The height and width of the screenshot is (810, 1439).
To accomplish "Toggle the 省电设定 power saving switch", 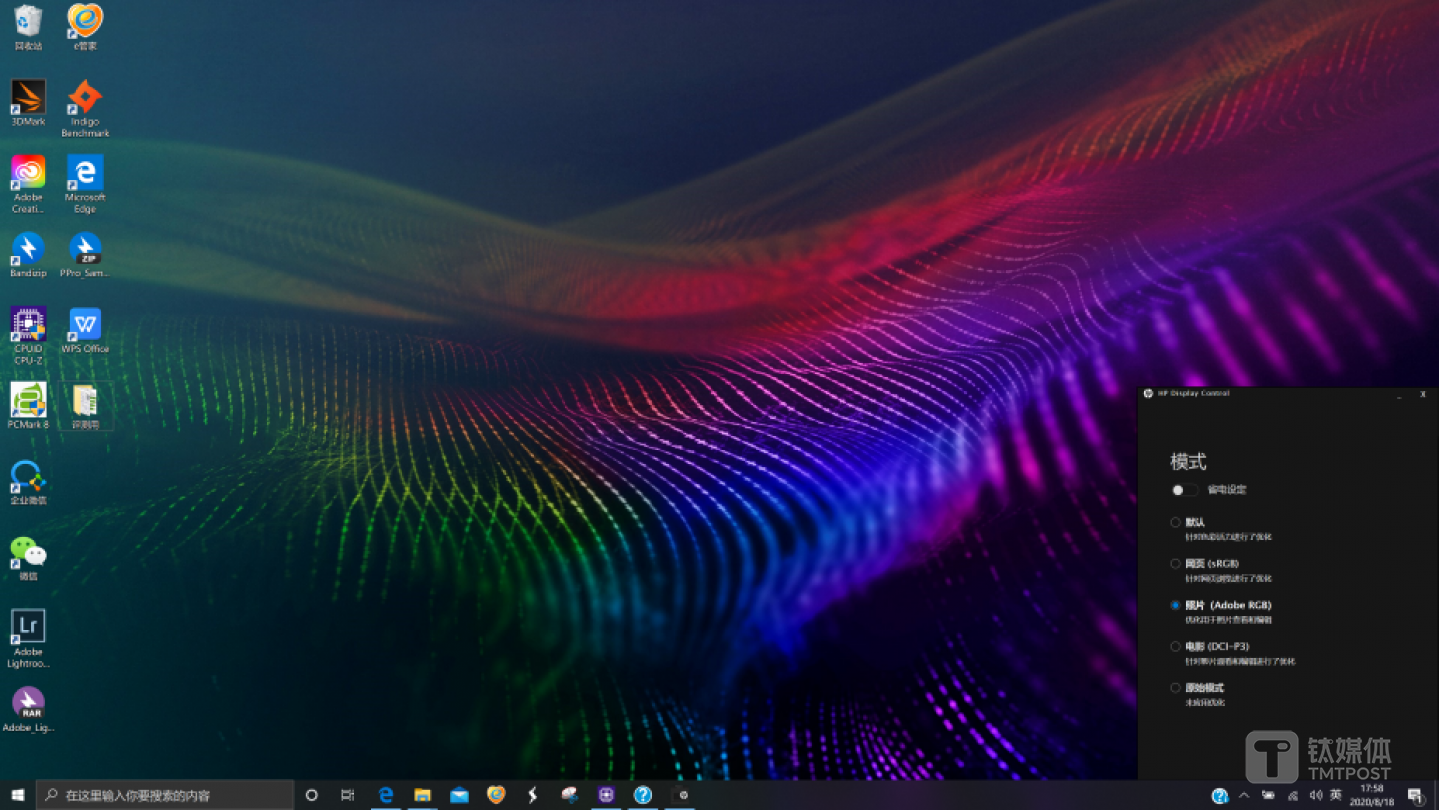I will [1184, 490].
